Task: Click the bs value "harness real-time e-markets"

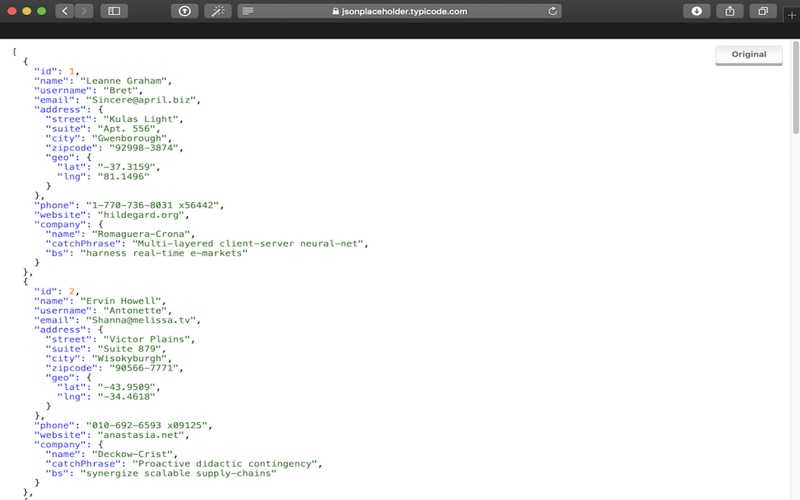Action: 164,253
